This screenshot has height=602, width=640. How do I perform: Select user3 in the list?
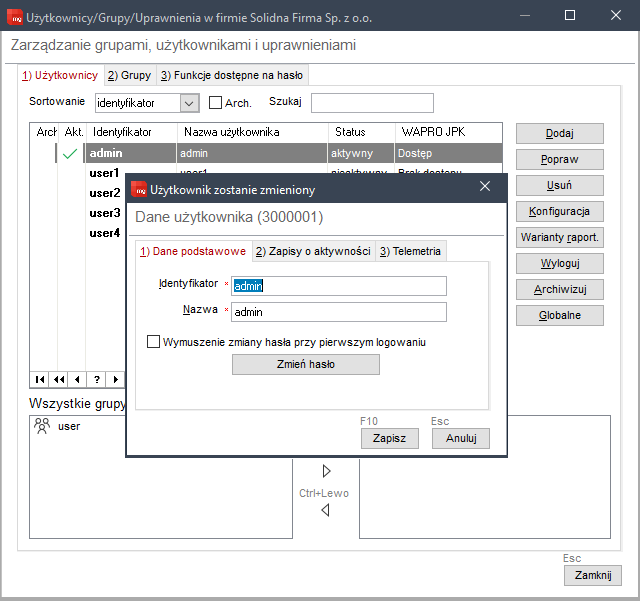coord(105,213)
